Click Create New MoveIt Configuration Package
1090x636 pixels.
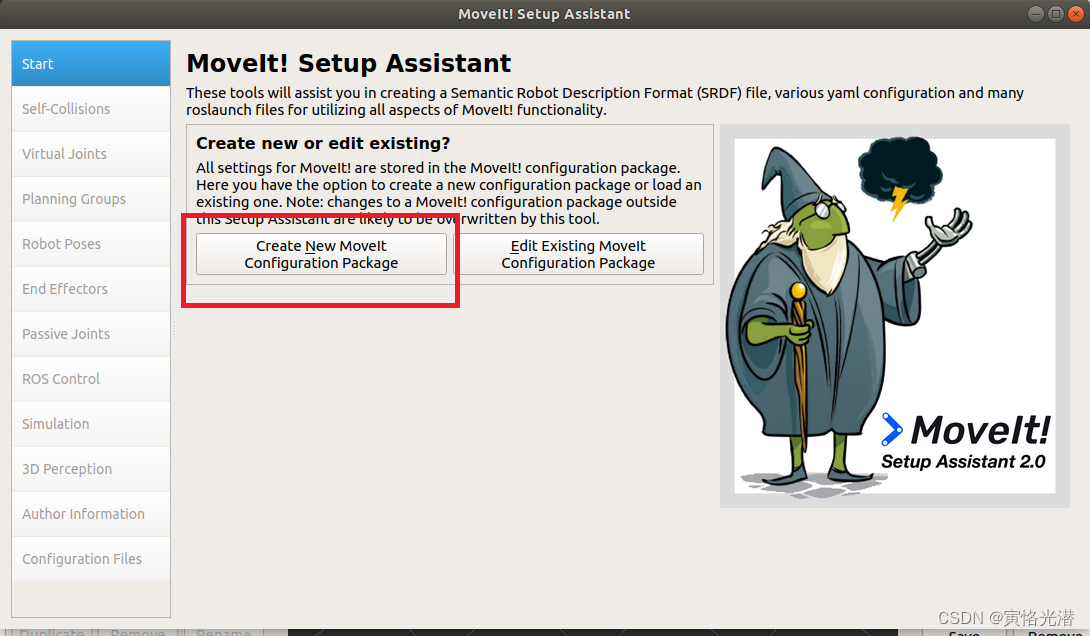321,254
